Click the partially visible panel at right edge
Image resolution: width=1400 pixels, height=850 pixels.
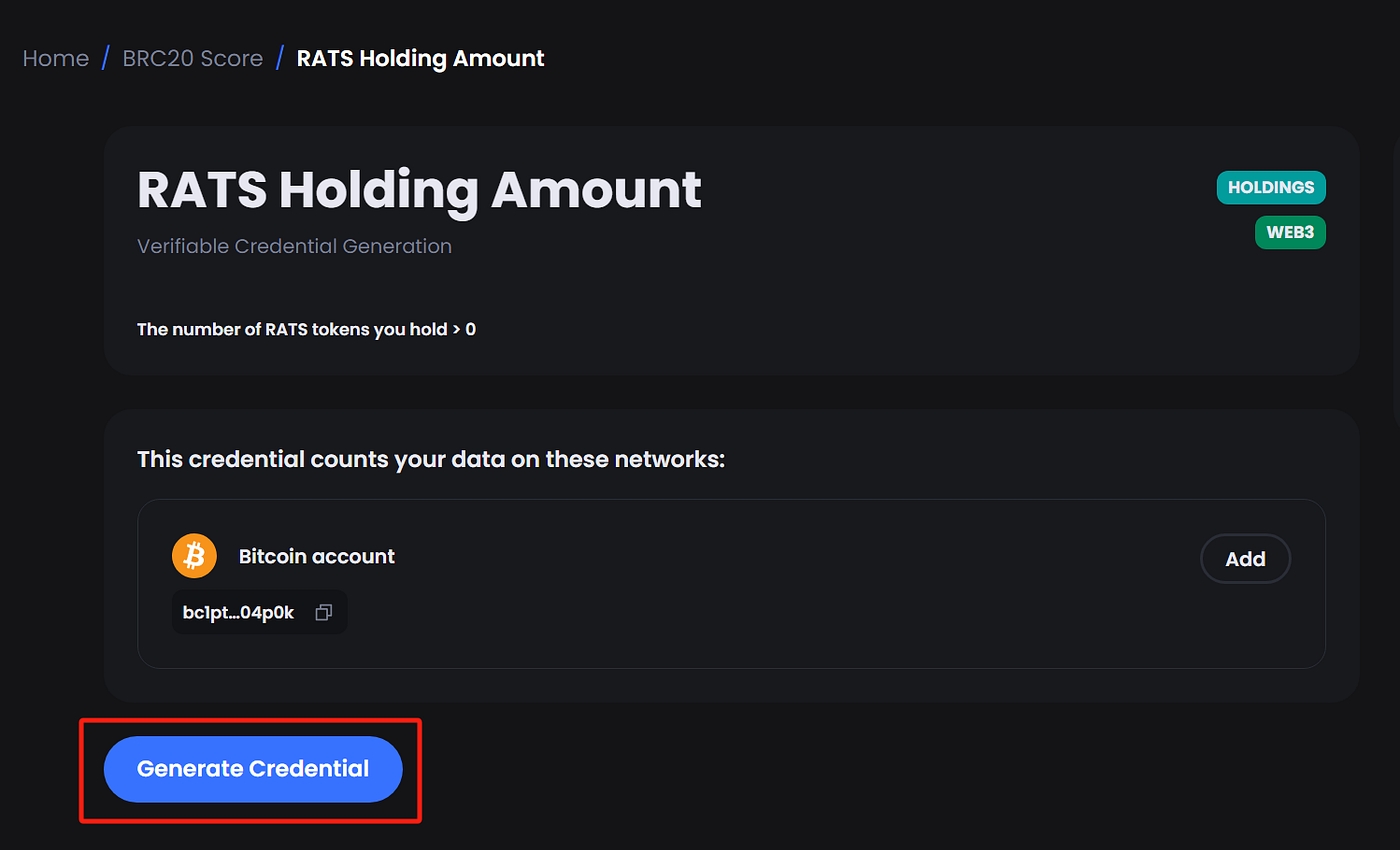pos(1396,280)
